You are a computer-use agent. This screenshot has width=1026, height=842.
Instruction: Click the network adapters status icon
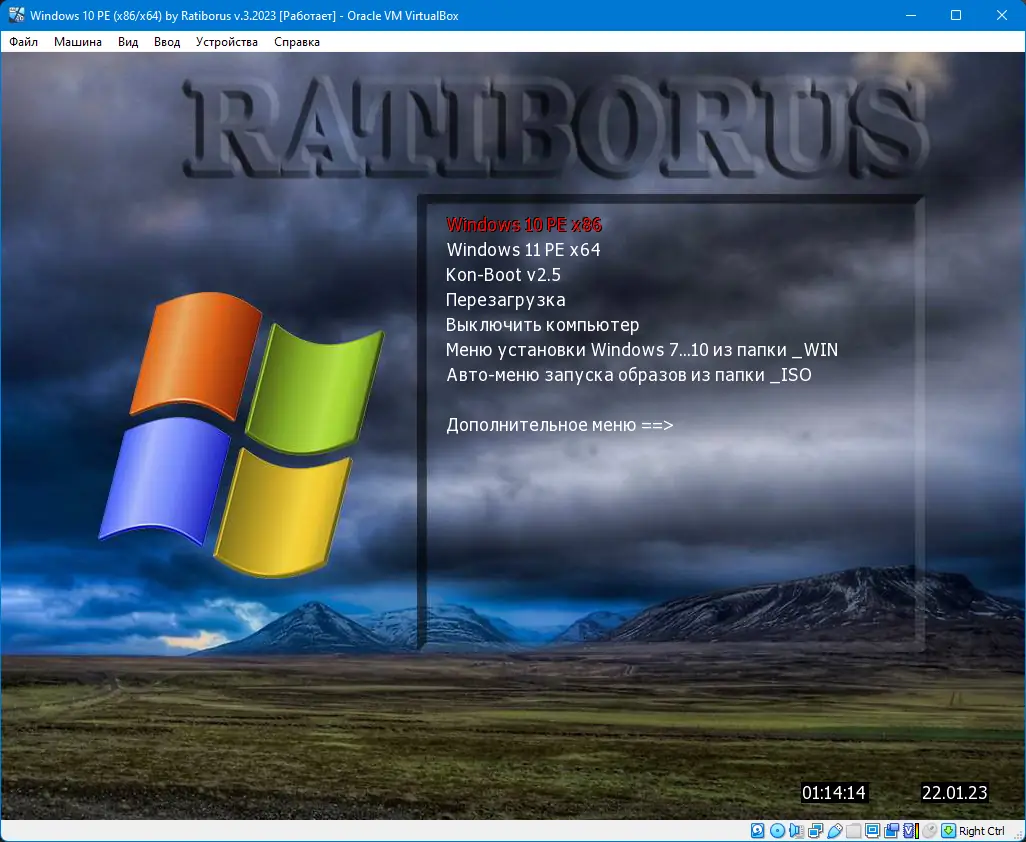tap(815, 831)
